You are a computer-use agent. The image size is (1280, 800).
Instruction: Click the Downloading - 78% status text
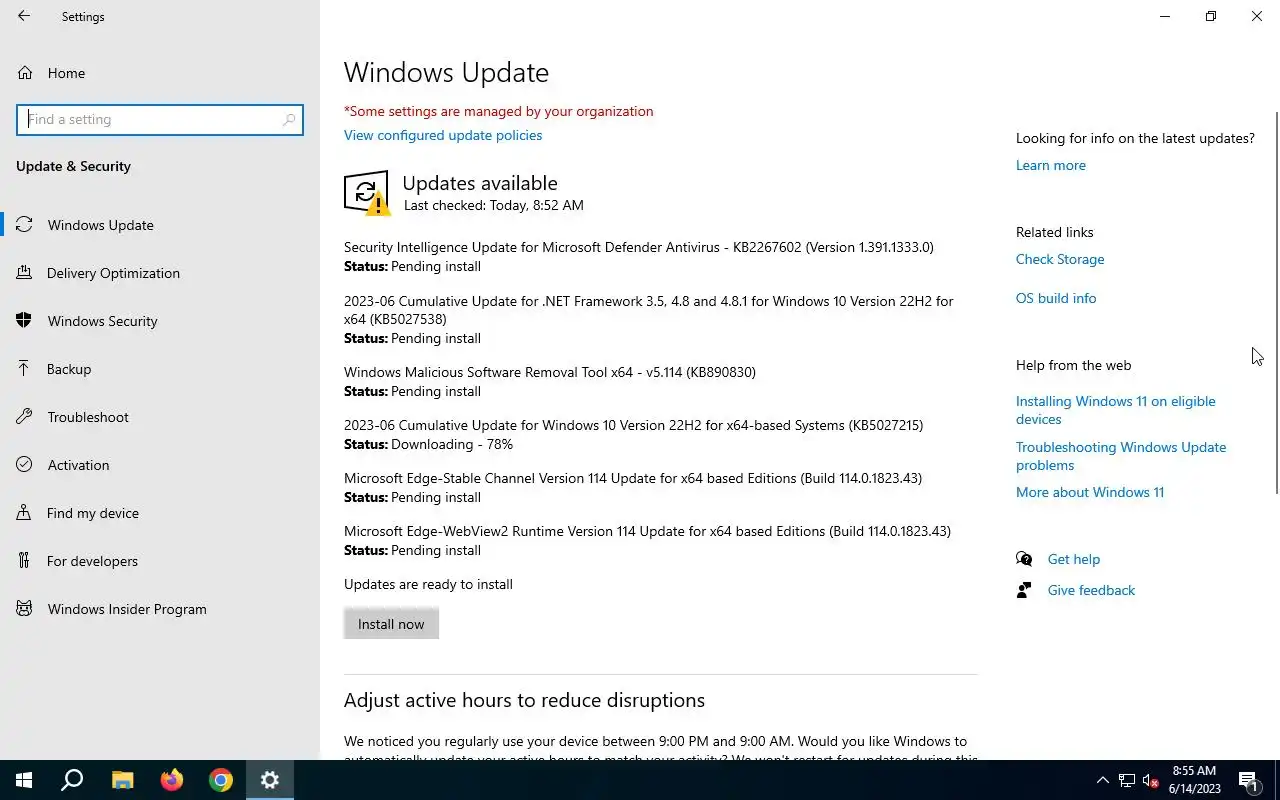click(x=452, y=444)
